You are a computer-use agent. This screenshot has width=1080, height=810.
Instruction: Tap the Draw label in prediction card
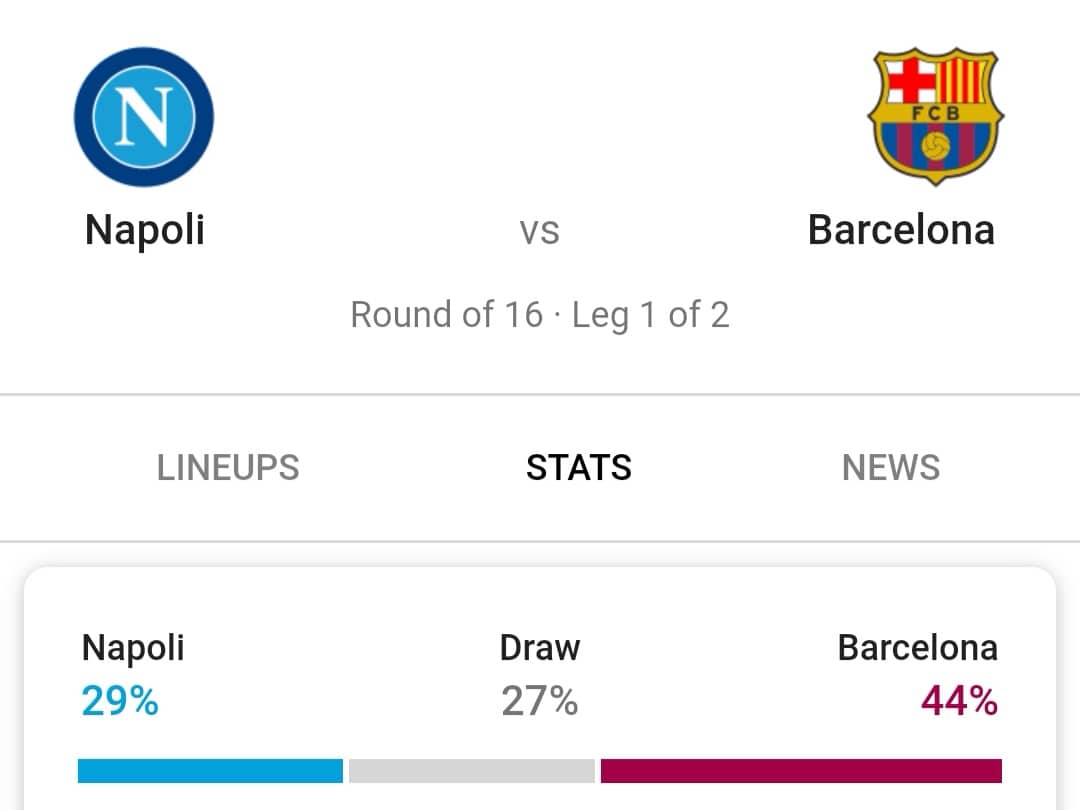(x=540, y=648)
